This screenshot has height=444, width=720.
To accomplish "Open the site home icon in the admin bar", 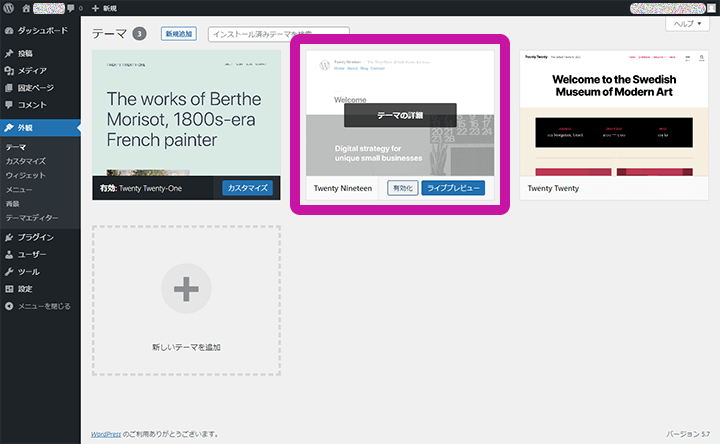I will pyautogui.click(x=26, y=8).
